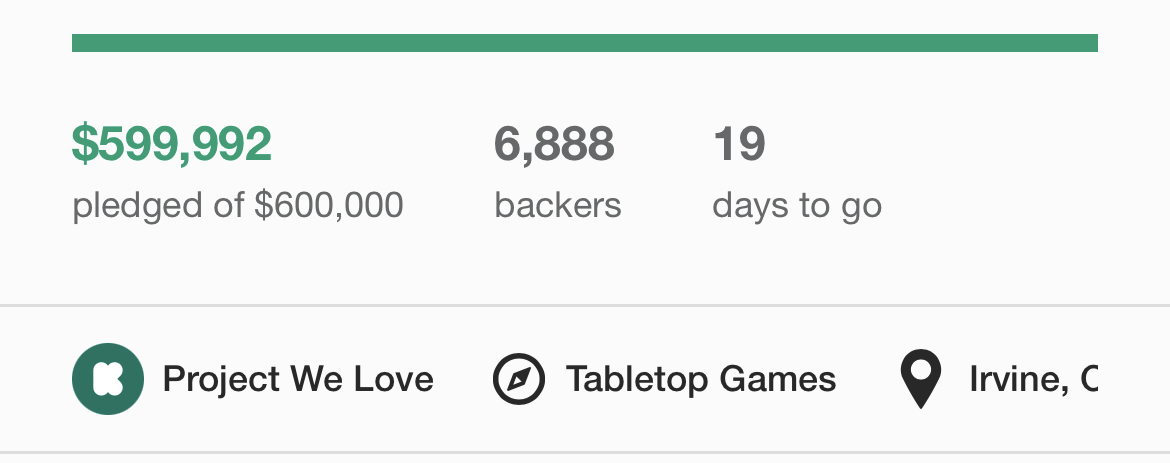Image resolution: width=1170 pixels, height=463 pixels.
Task: Click the location pin icon
Action: [921, 379]
